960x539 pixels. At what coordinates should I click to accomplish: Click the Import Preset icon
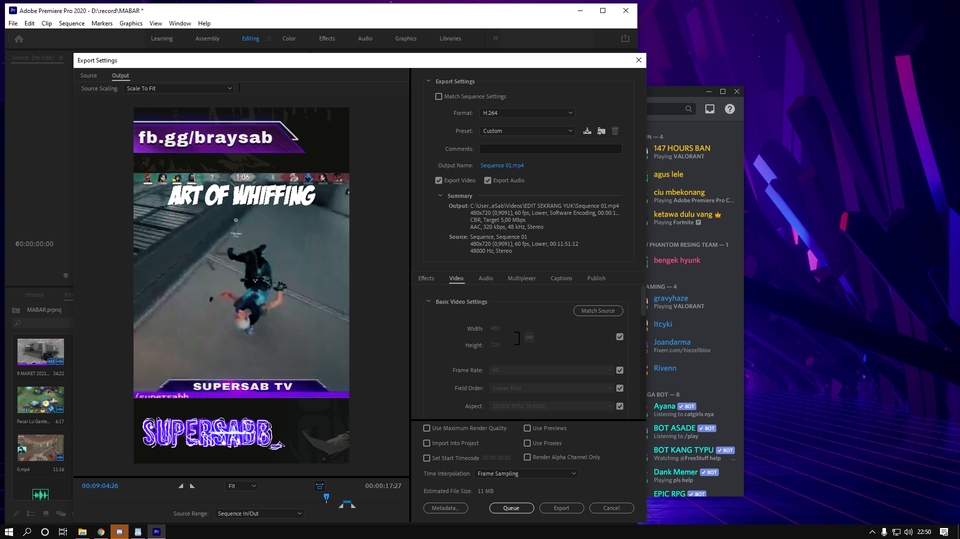601,131
